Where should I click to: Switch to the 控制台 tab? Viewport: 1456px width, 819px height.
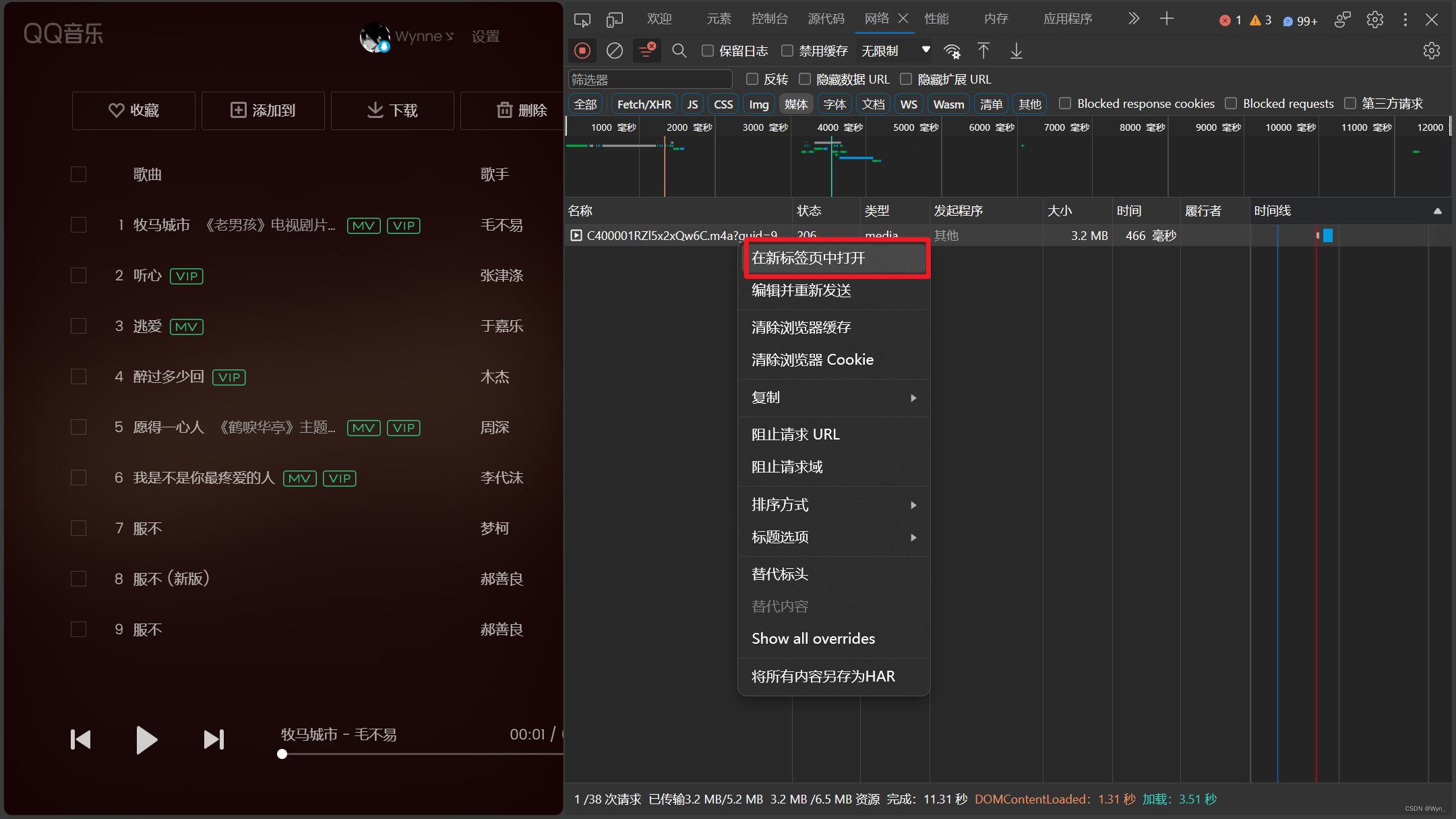769,19
